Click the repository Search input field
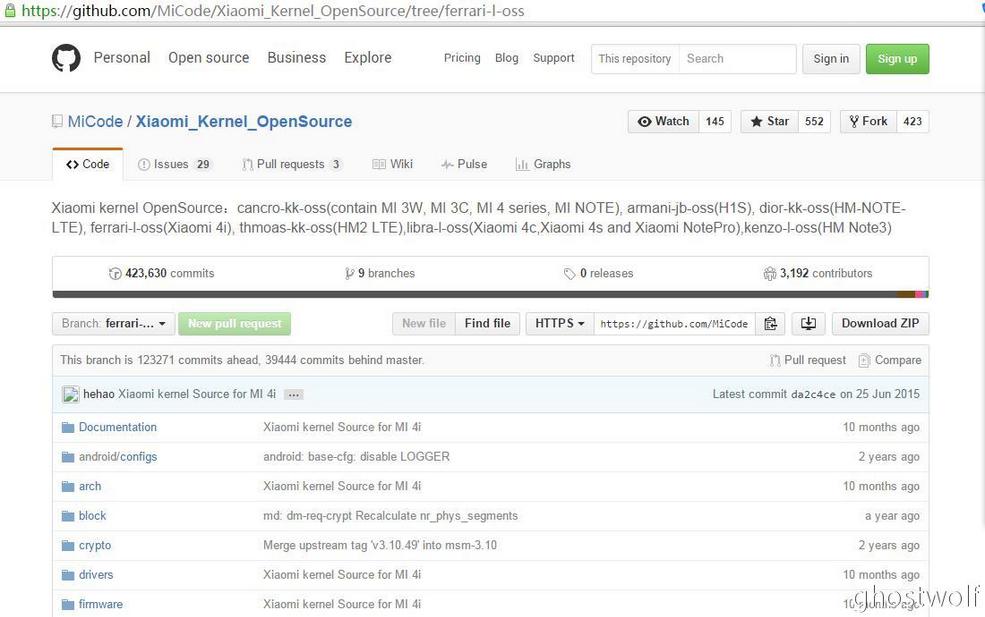 coord(737,58)
